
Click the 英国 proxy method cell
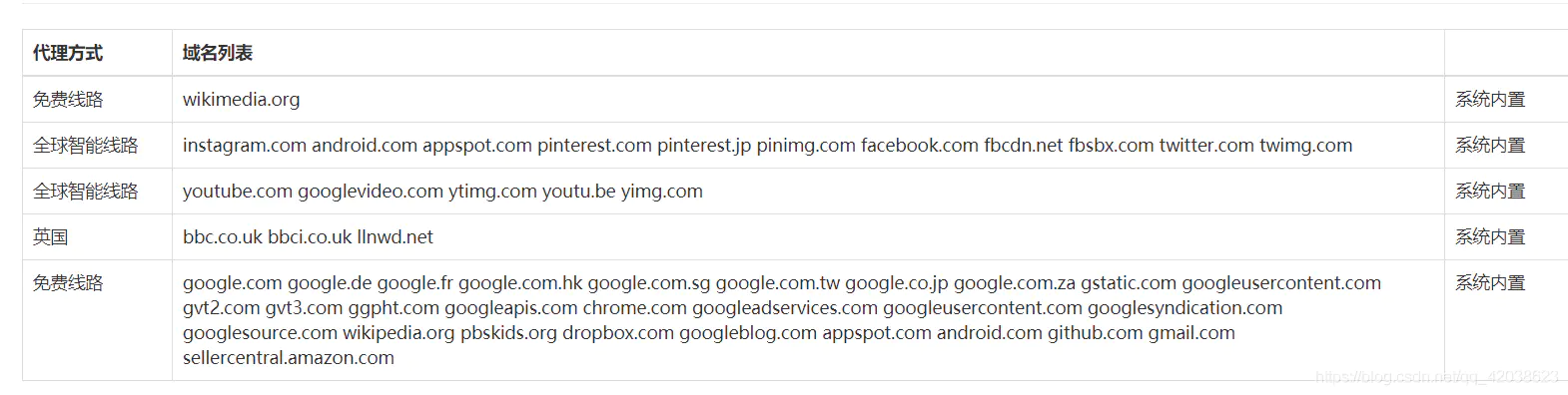[x=51, y=237]
